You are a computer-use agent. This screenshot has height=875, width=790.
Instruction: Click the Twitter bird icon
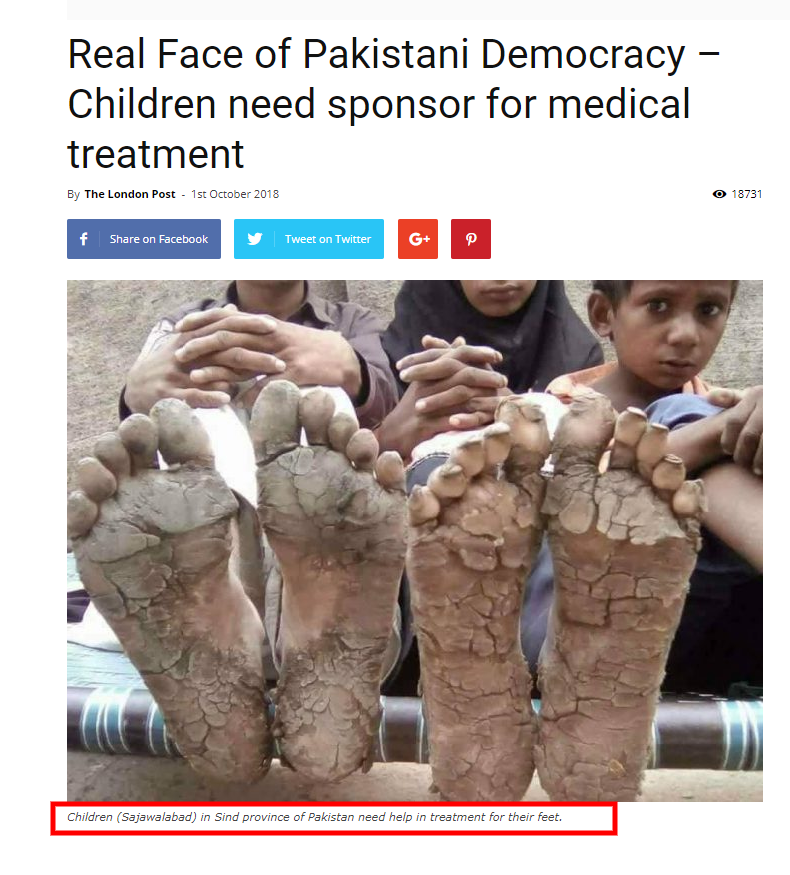254,239
